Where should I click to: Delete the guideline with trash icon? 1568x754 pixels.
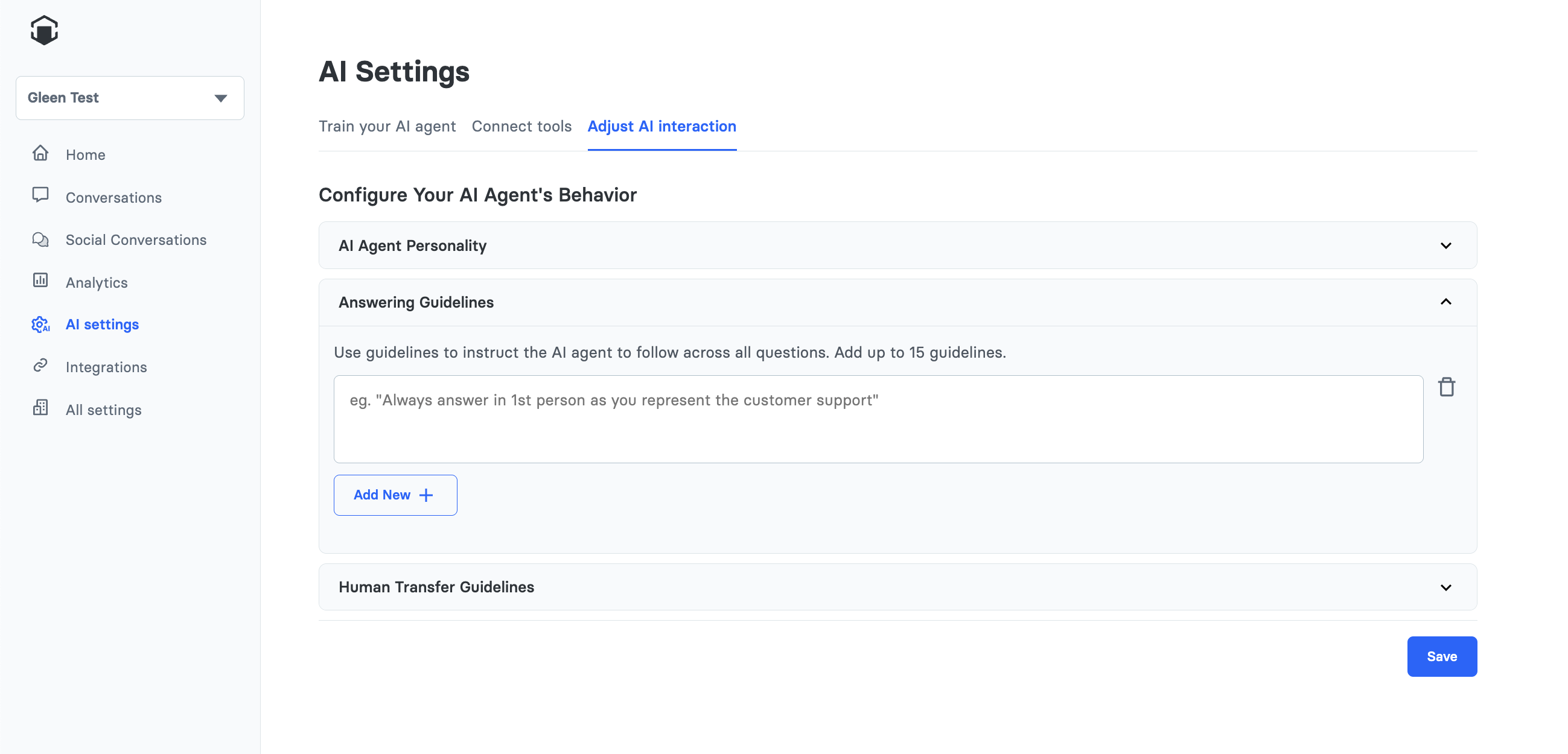pyautogui.click(x=1446, y=387)
